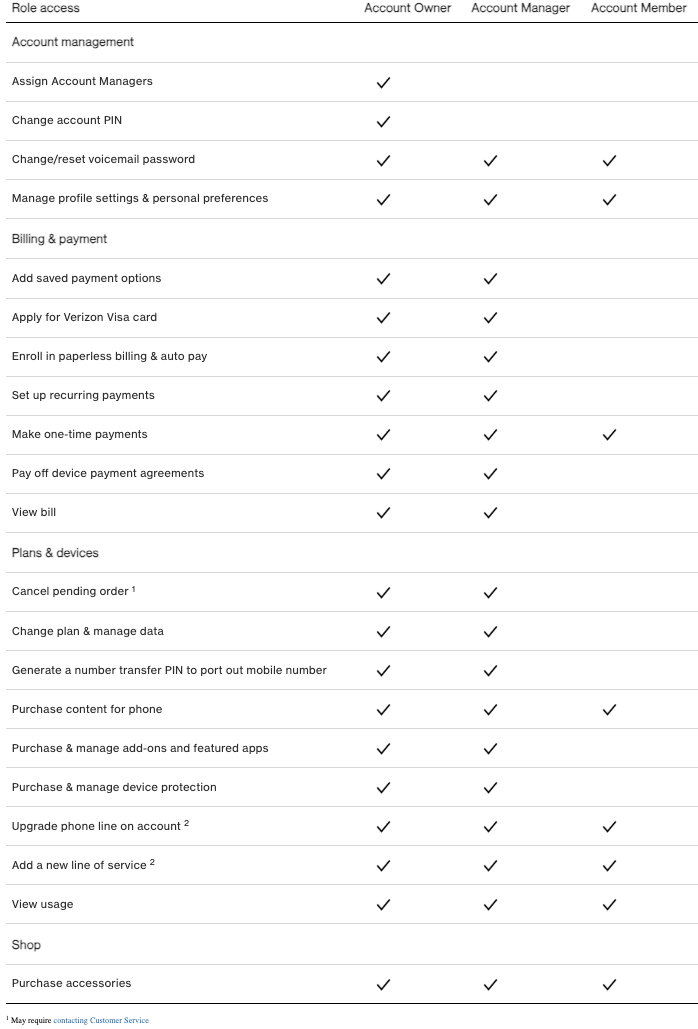Click Account Member checkmark for Purchase content for phone

[609, 710]
